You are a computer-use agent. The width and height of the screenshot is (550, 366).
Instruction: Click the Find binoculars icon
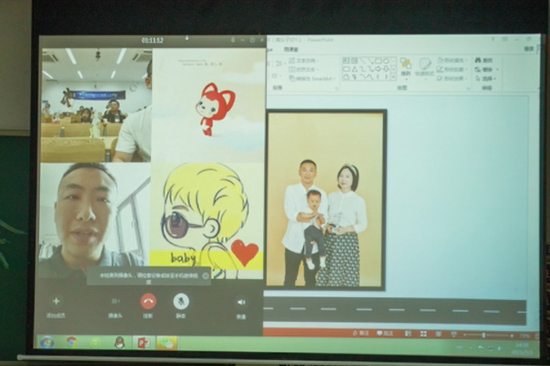tap(478, 60)
